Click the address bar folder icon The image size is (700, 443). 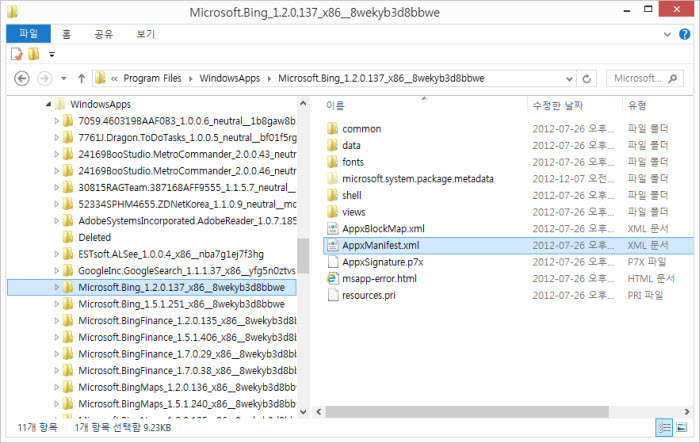pyautogui.click(x=100, y=79)
